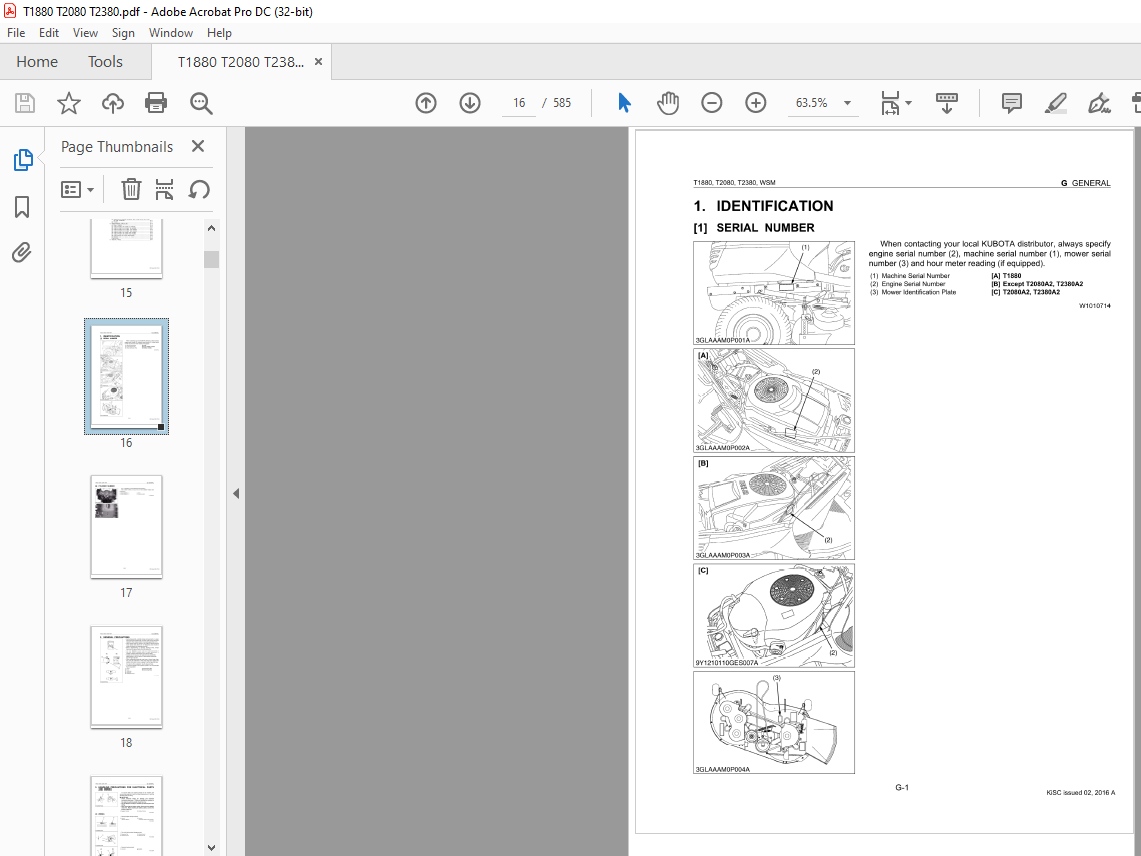Screen dimensions: 1141x856
Task: Open the Sign menu
Action: tap(123, 33)
